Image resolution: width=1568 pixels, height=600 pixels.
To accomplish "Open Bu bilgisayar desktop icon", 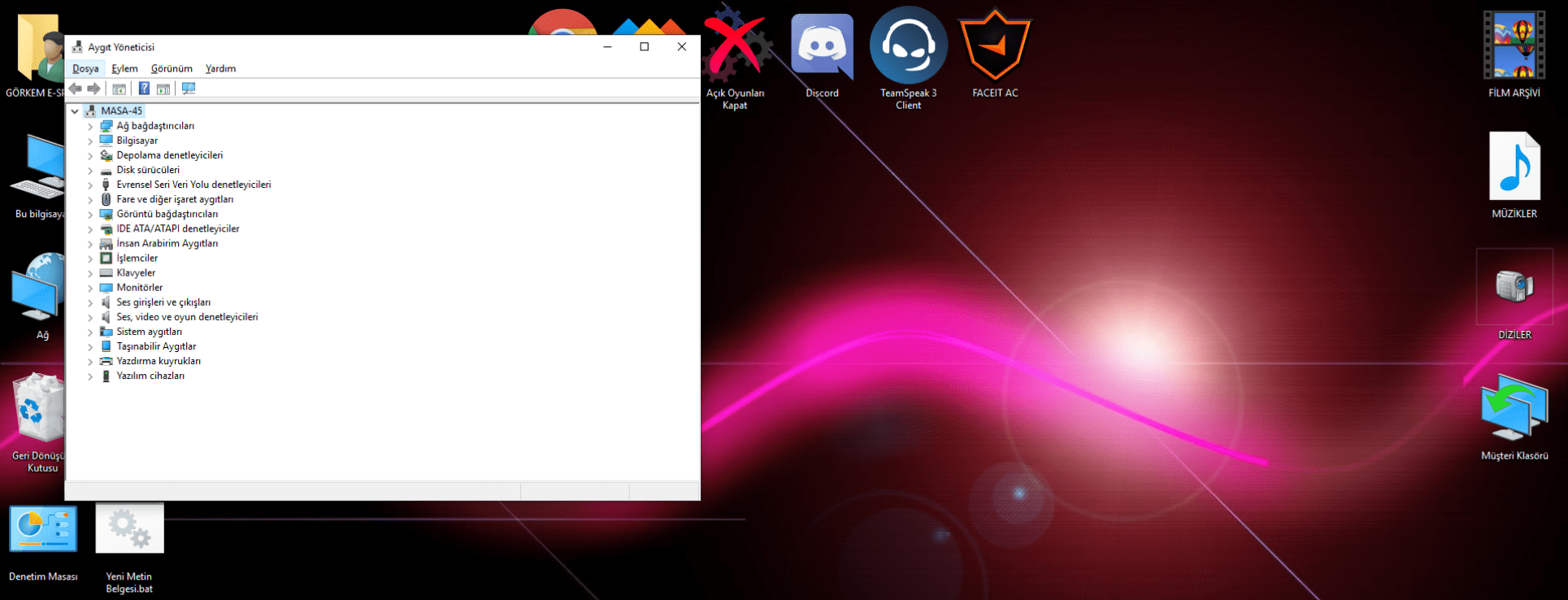I will [x=38, y=176].
